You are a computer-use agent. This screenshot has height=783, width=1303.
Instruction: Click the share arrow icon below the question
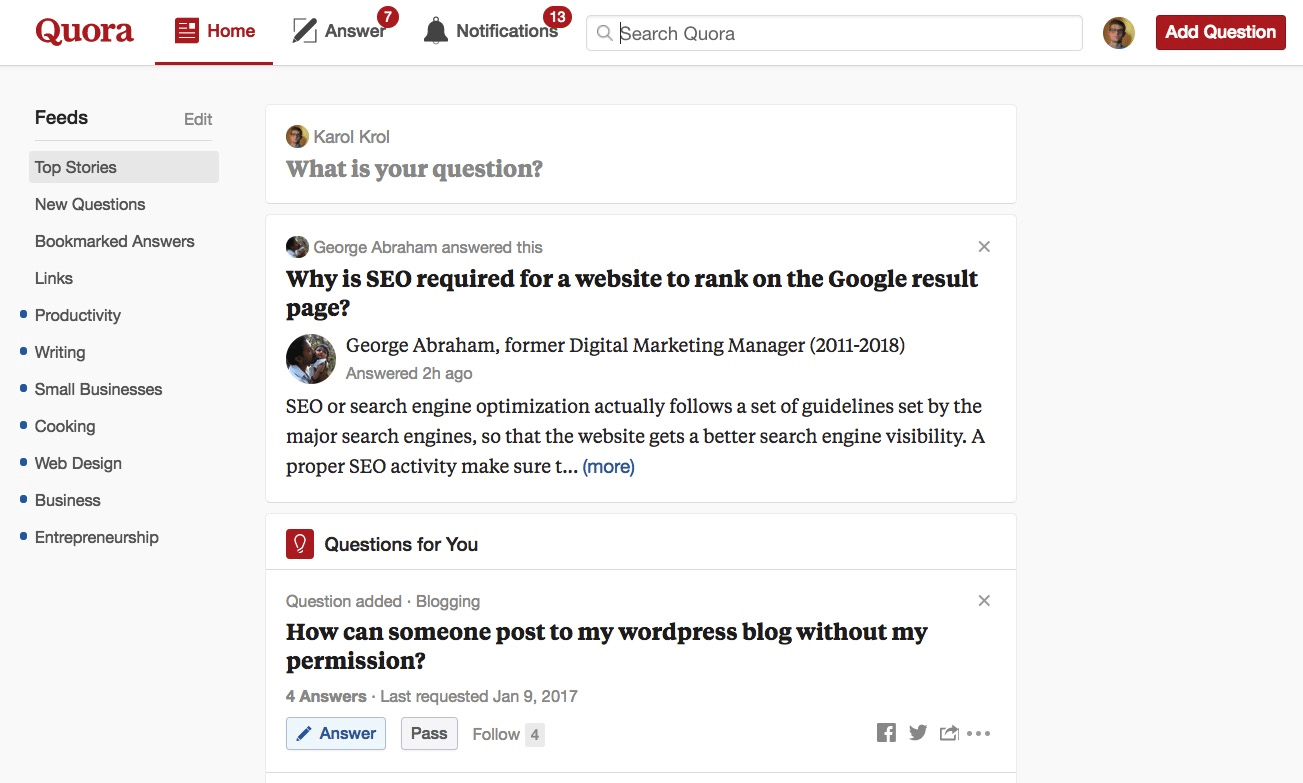[948, 732]
